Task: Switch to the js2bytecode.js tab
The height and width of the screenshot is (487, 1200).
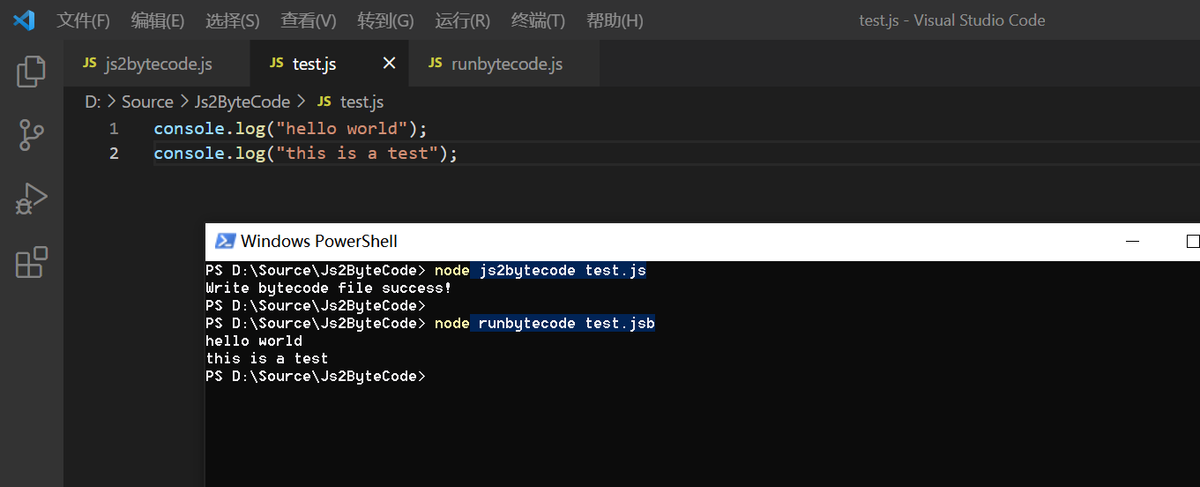Action: [157, 64]
